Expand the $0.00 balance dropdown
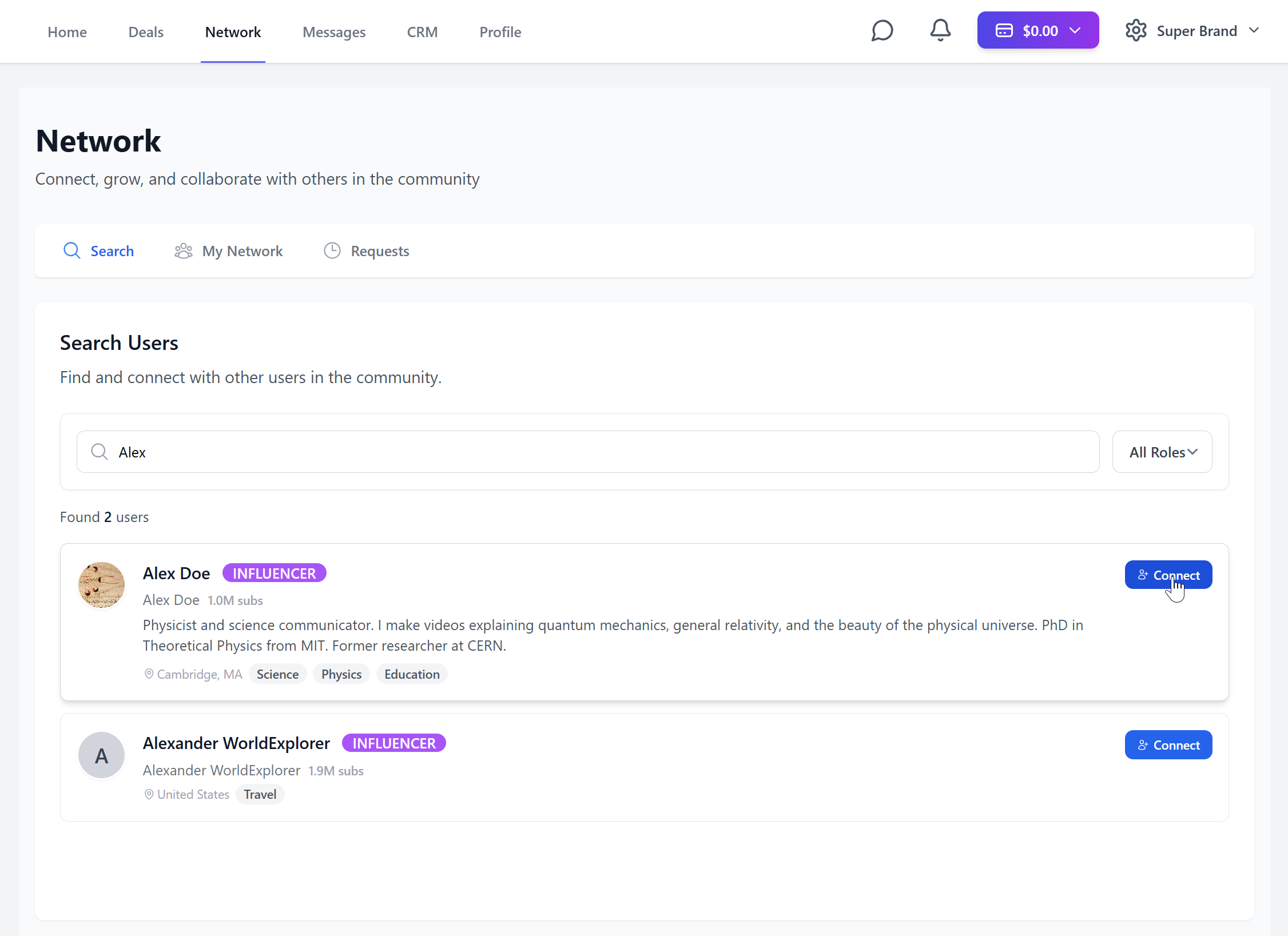The height and width of the screenshot is (936, 1288). 1038,30
